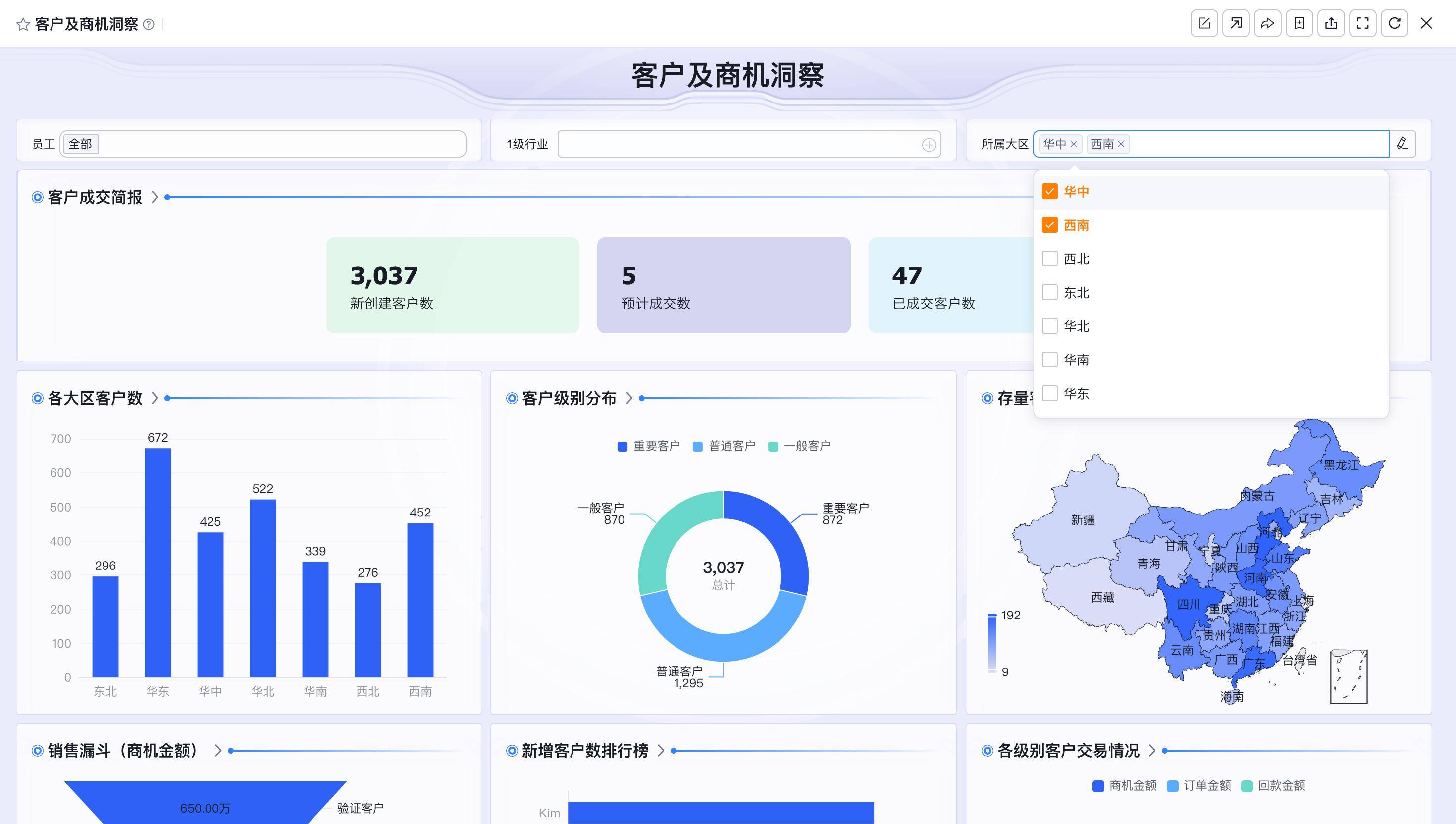Click 西藏 region on the map
Viewport: 1456px width, 824px height.
[1102, 598]
